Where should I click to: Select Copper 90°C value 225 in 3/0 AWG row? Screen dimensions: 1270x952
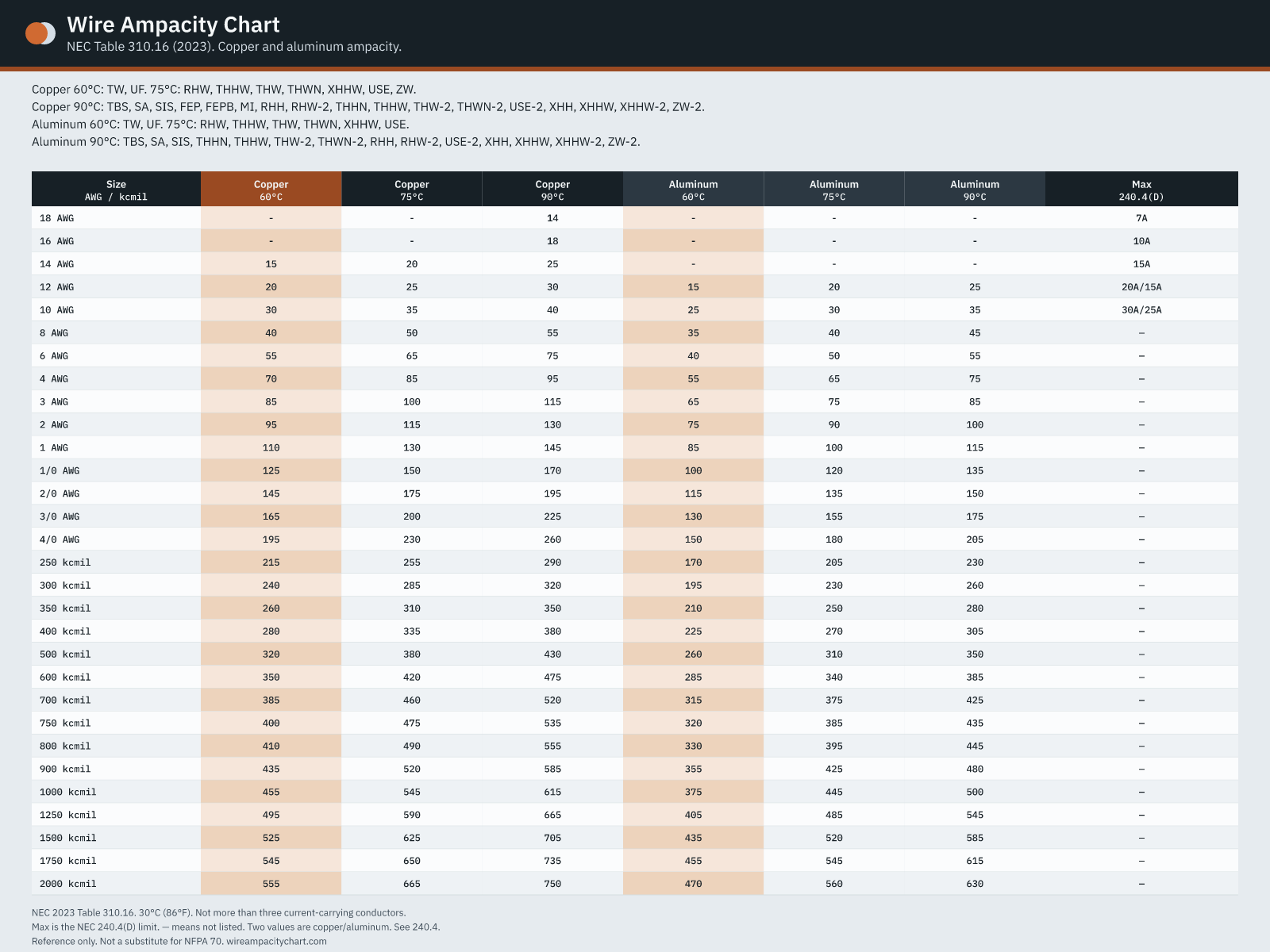[x=552, y=517]
